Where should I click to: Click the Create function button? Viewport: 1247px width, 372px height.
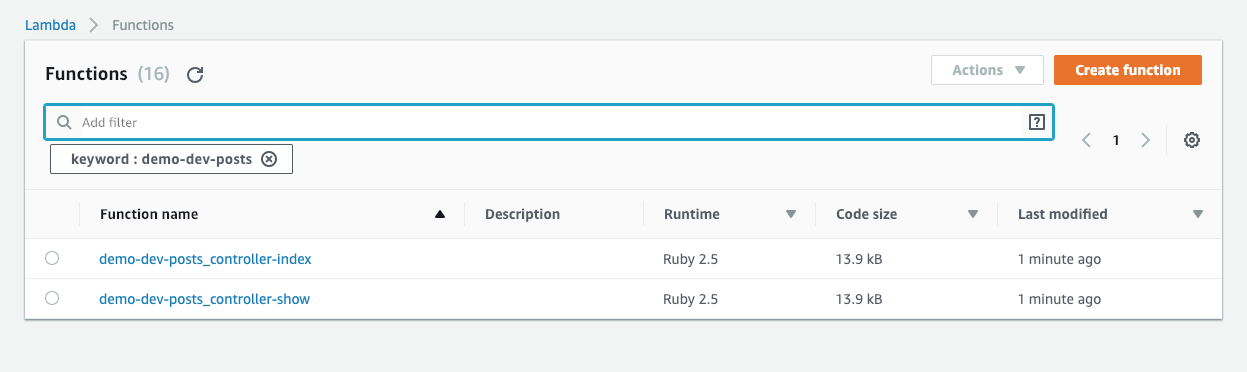(1128, 70)
